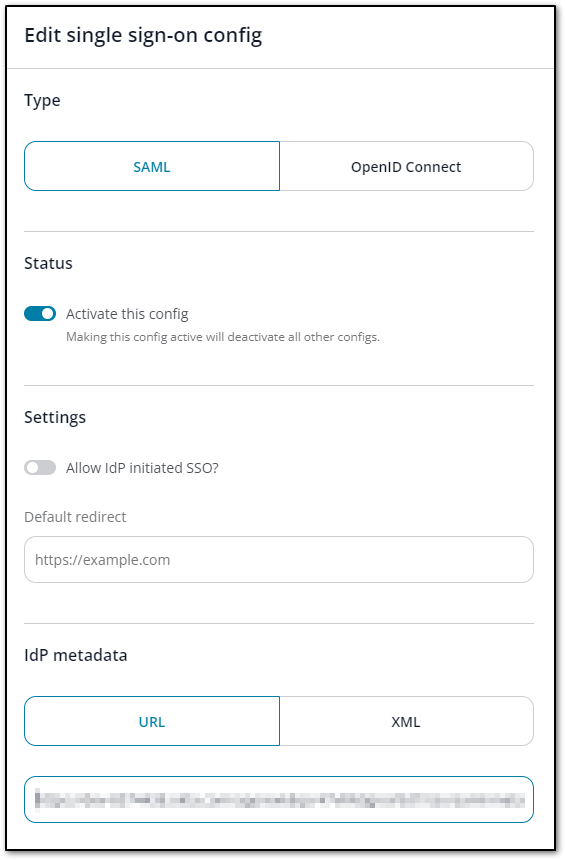565x860 pixels.
Task: Click the 'Default redirect' field label
Action: (75, 517)
